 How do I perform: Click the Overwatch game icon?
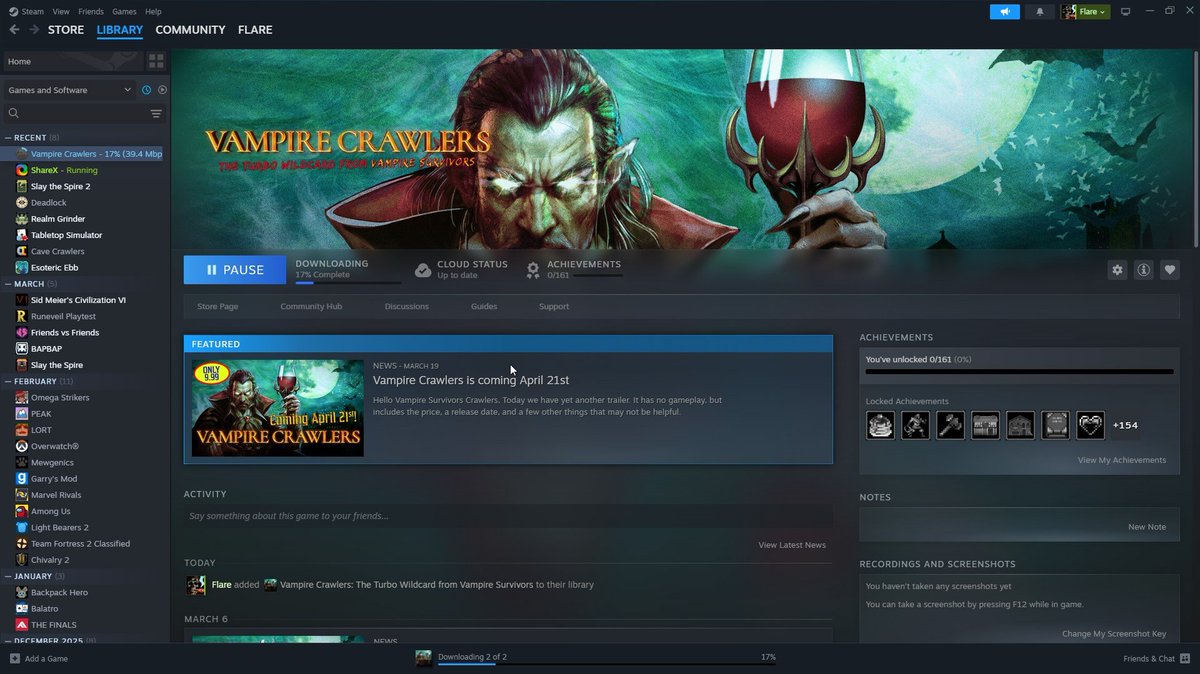click(22, 446)
